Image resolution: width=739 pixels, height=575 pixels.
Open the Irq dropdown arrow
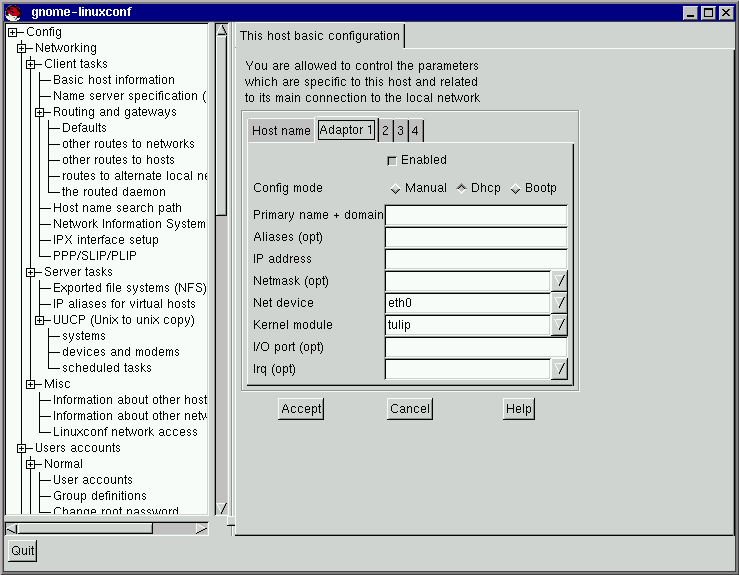tap(560, 369)
